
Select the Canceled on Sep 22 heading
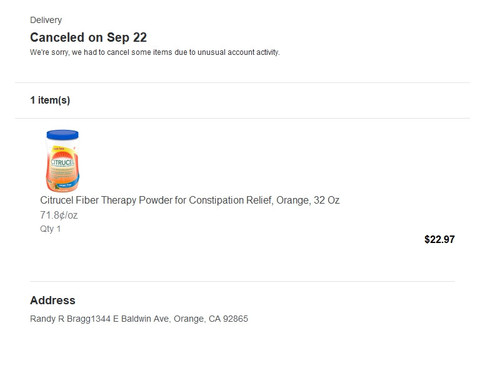[x=88, y=37]
